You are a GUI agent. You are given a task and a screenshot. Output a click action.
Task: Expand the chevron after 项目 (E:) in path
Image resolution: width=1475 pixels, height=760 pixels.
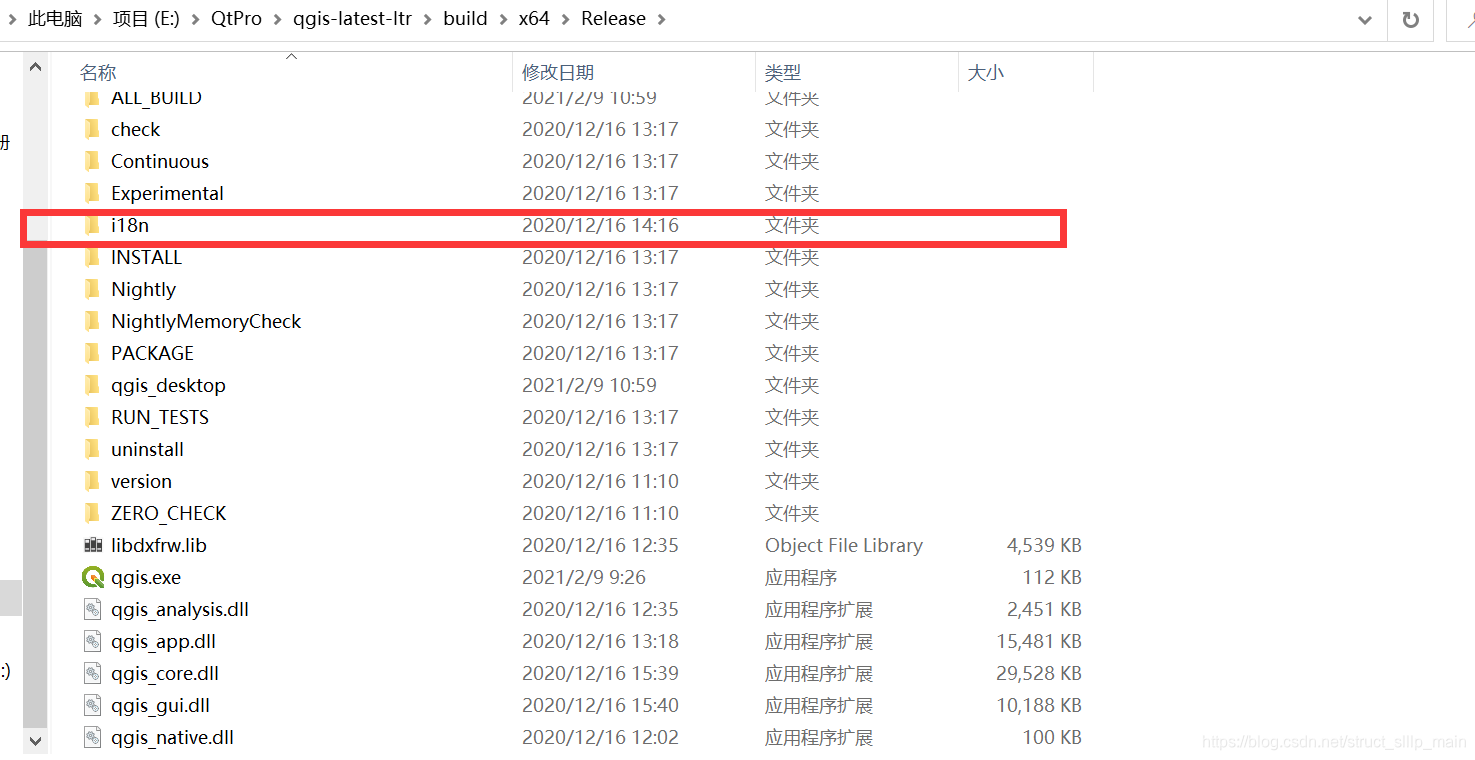[x=195, y=19]
